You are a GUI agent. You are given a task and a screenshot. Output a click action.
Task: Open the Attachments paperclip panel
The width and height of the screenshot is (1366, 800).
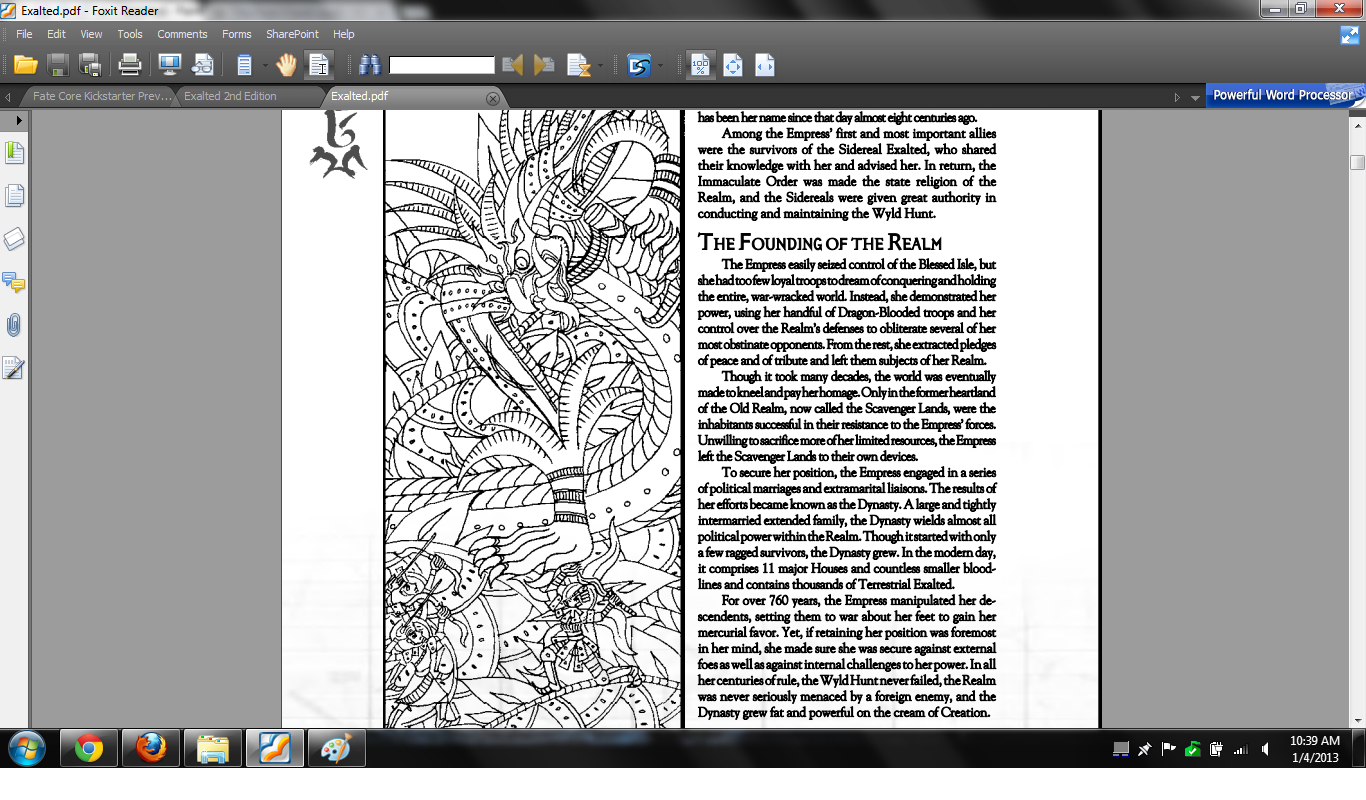(14, 325)
